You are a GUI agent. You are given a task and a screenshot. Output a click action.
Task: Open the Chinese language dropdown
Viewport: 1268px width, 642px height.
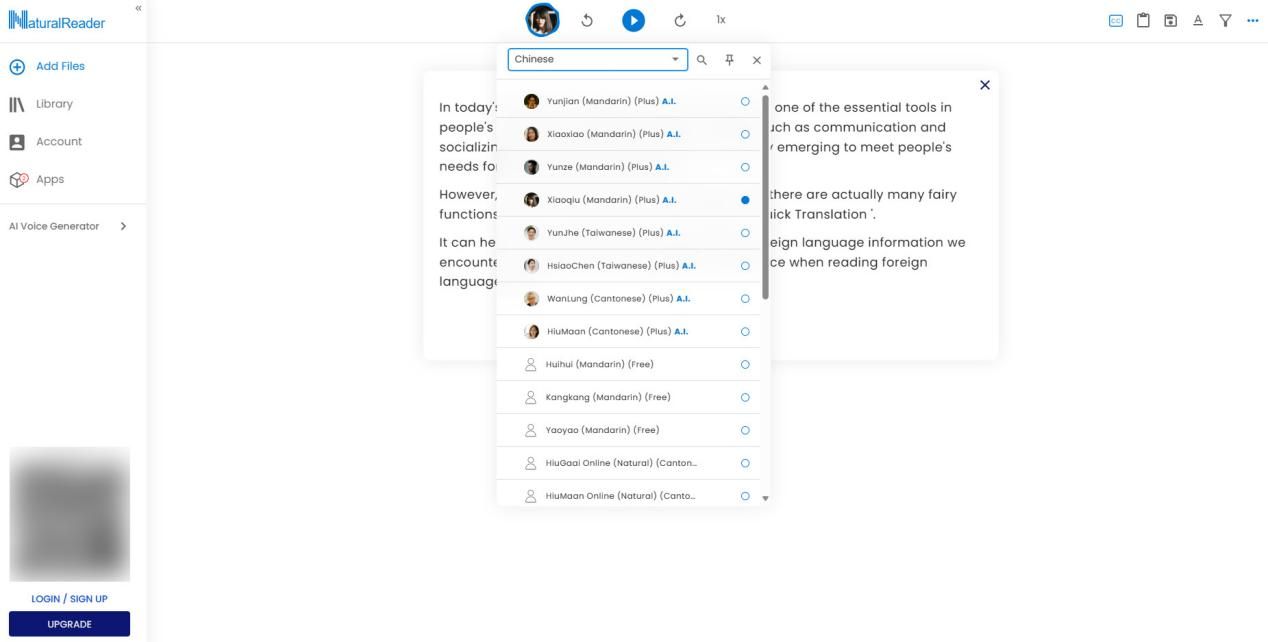coord(598,59)
